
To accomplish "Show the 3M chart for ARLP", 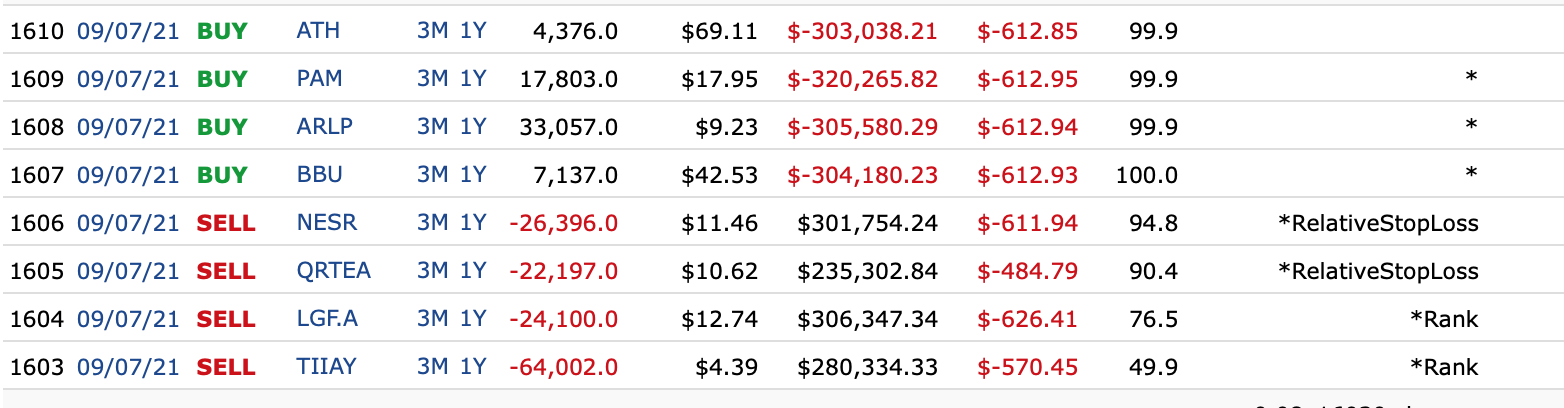I will (x=433, y=127).
